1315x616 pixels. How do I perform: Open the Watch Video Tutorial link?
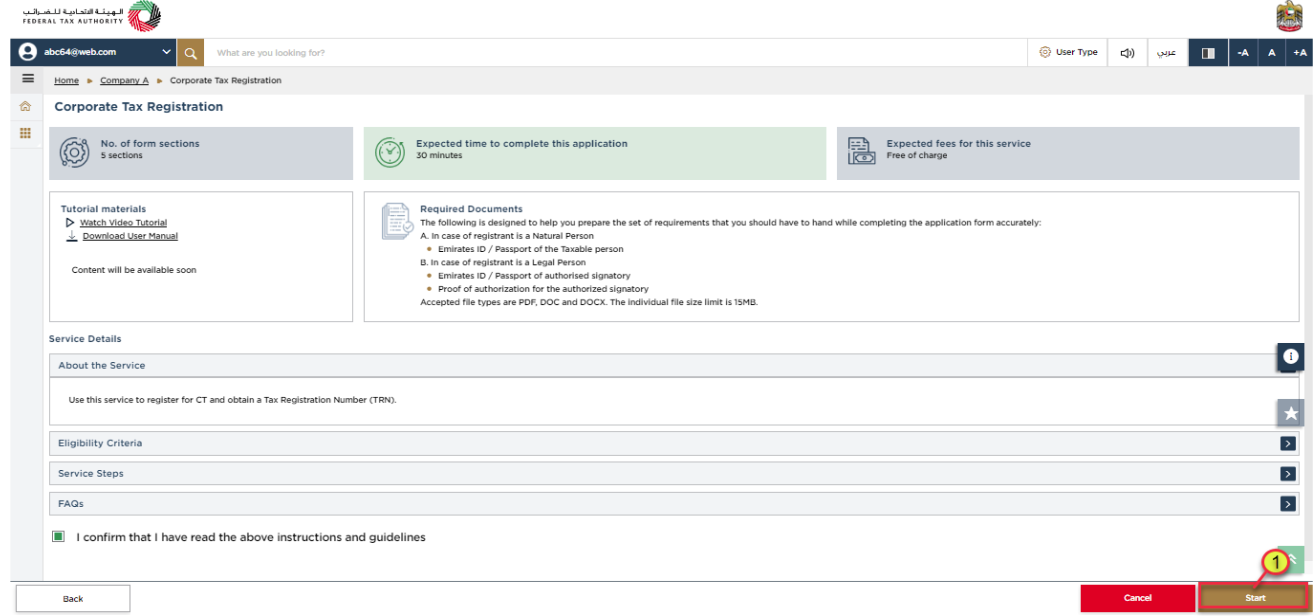point(123,223)
